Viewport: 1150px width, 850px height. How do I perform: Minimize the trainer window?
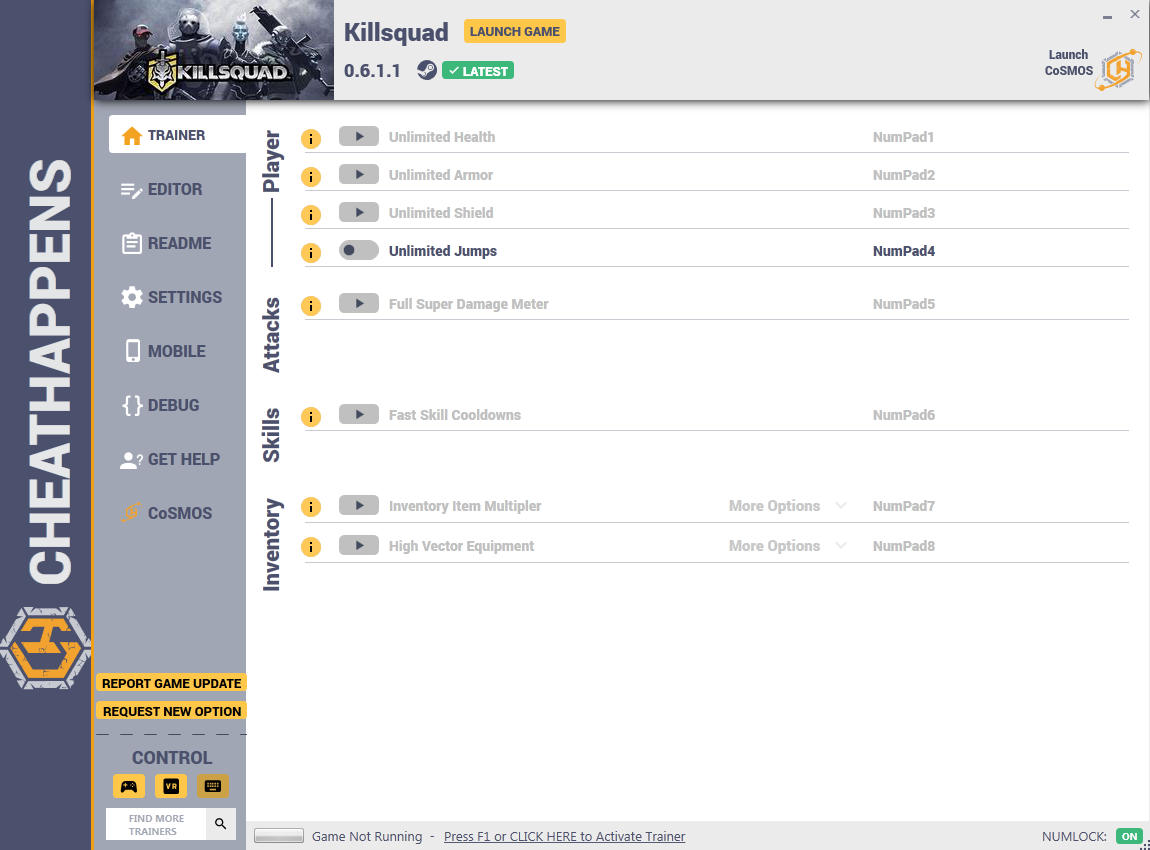click(1107, 15)
